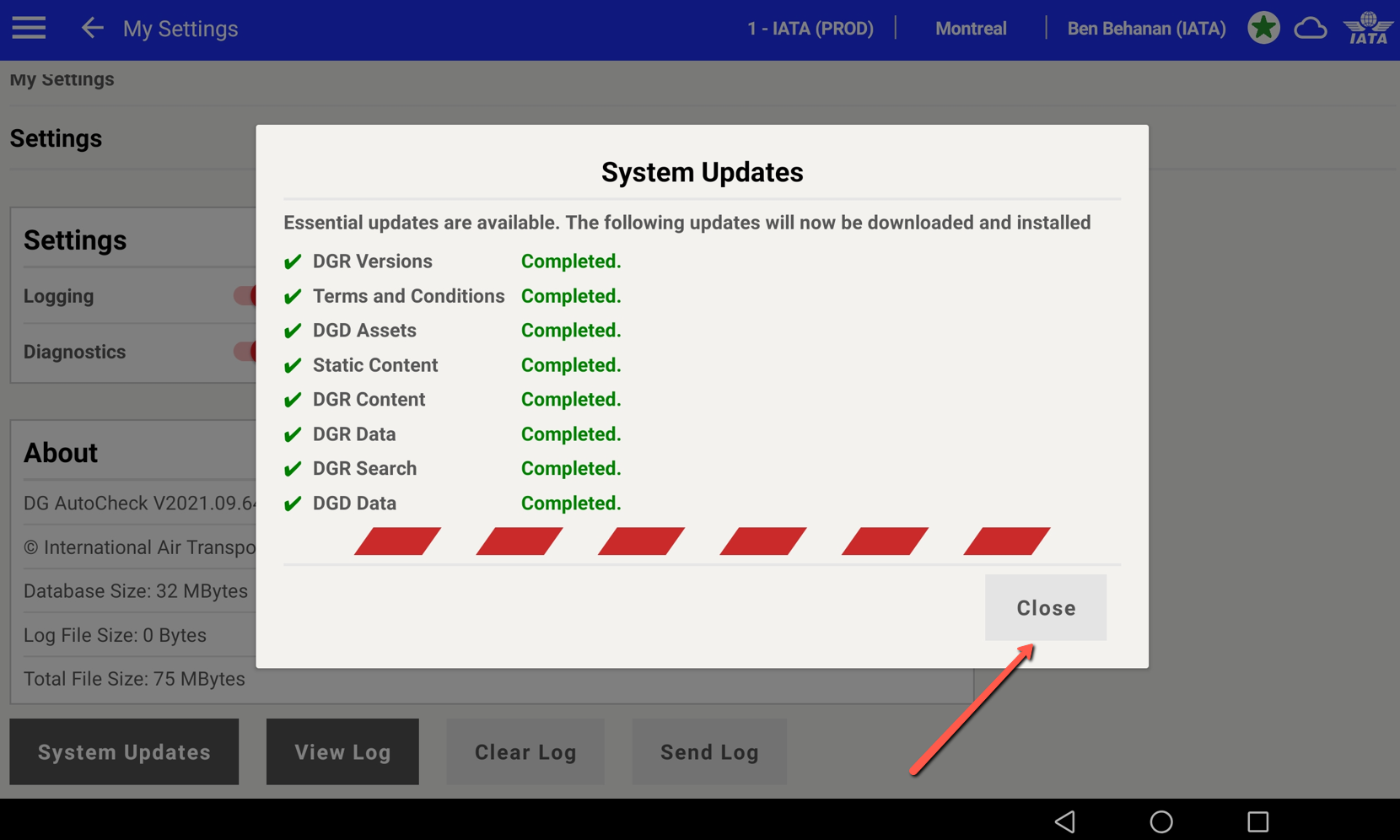1400x840 pixels.
Task: Tap the checkmark beside DGD Assets
Action: [293, 331]
